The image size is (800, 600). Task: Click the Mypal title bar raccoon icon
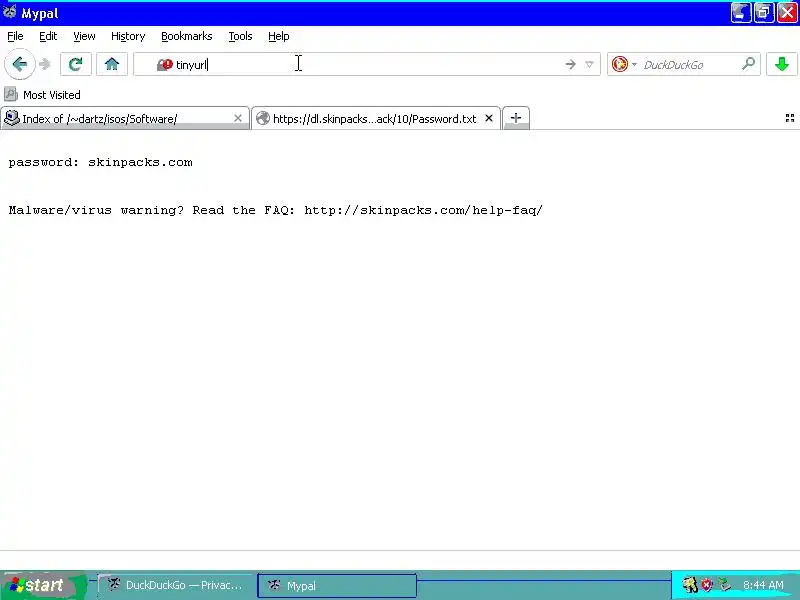(10, 12)
